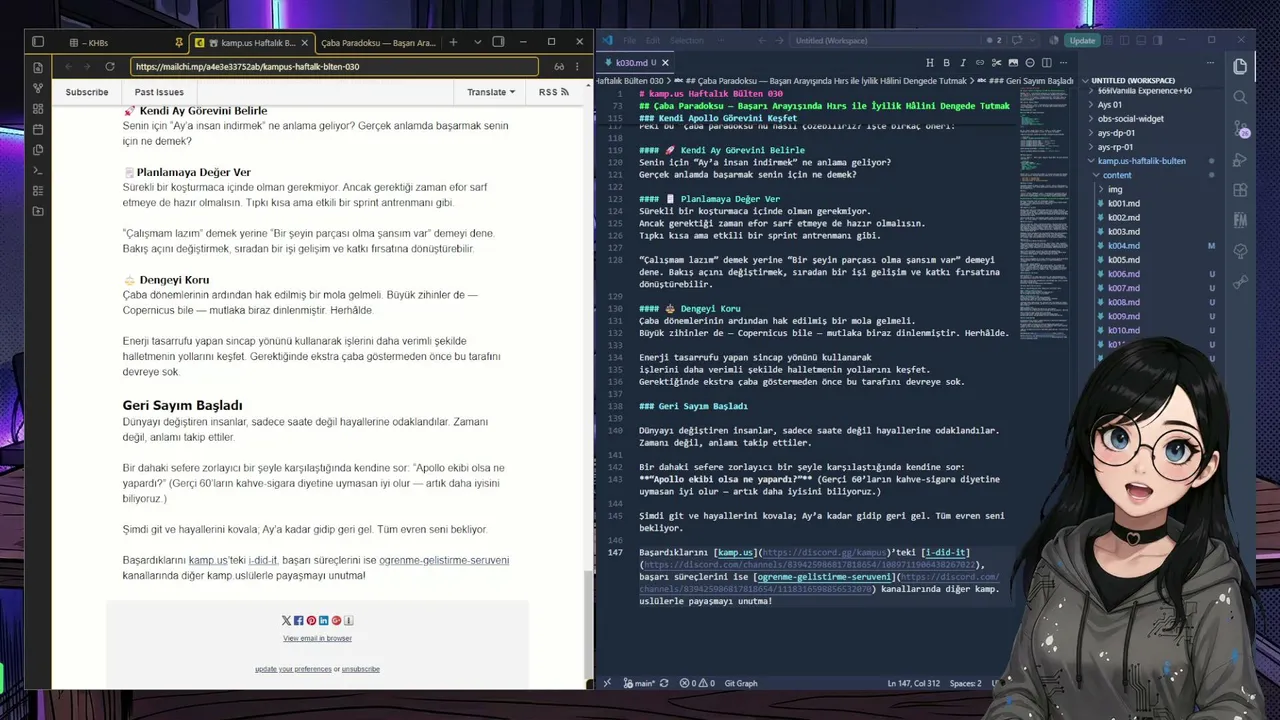
Task: Click the VS Code logo icon in the title bar
Action: coord(607,40)
